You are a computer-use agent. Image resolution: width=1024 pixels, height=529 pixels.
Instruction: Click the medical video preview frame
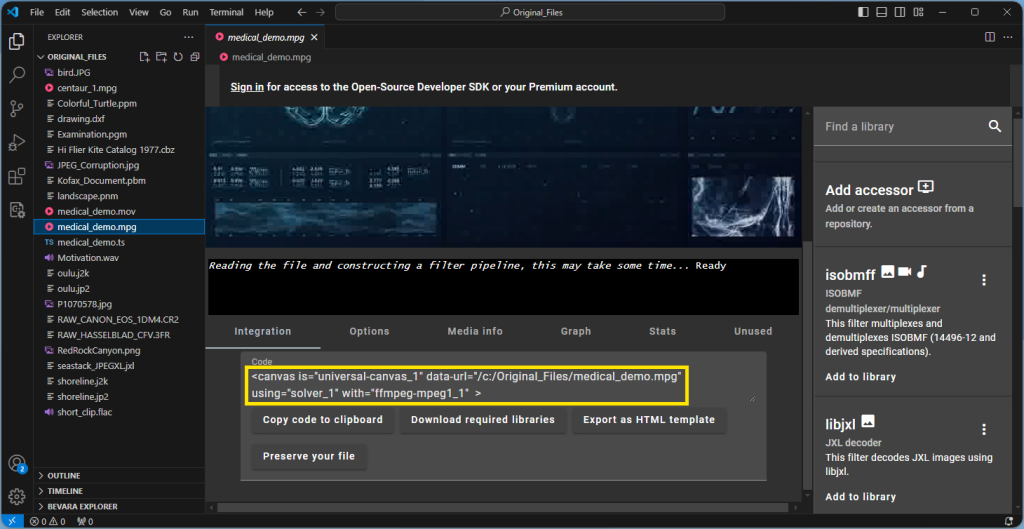pyautogui.click(x=505, y=176)
